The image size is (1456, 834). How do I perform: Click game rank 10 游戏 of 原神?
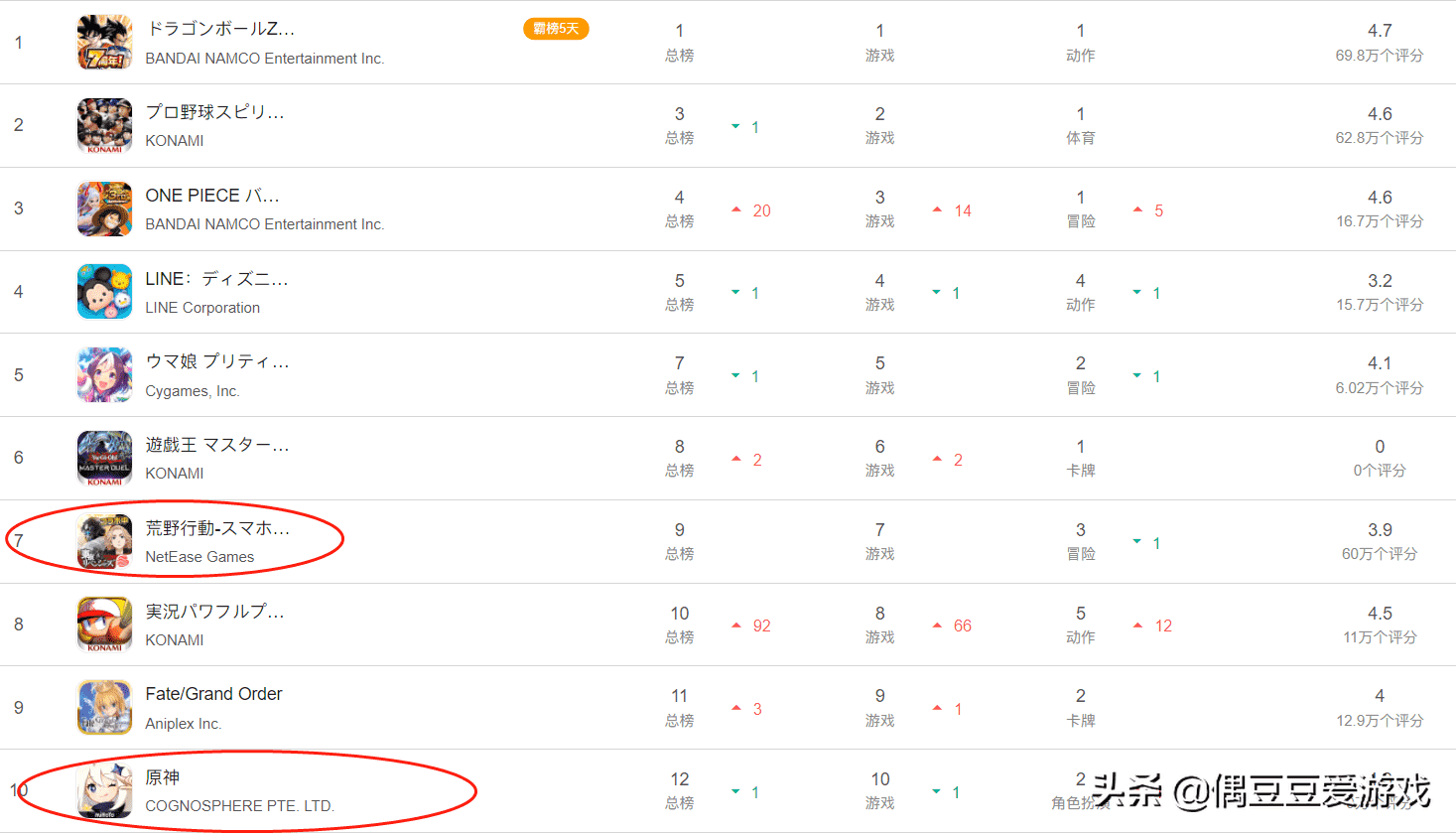tap(880, 791)
